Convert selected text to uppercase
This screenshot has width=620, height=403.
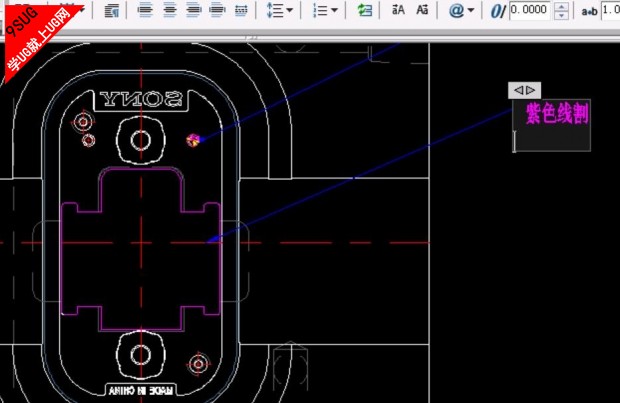pyautogui.click(x=398, y=9)
